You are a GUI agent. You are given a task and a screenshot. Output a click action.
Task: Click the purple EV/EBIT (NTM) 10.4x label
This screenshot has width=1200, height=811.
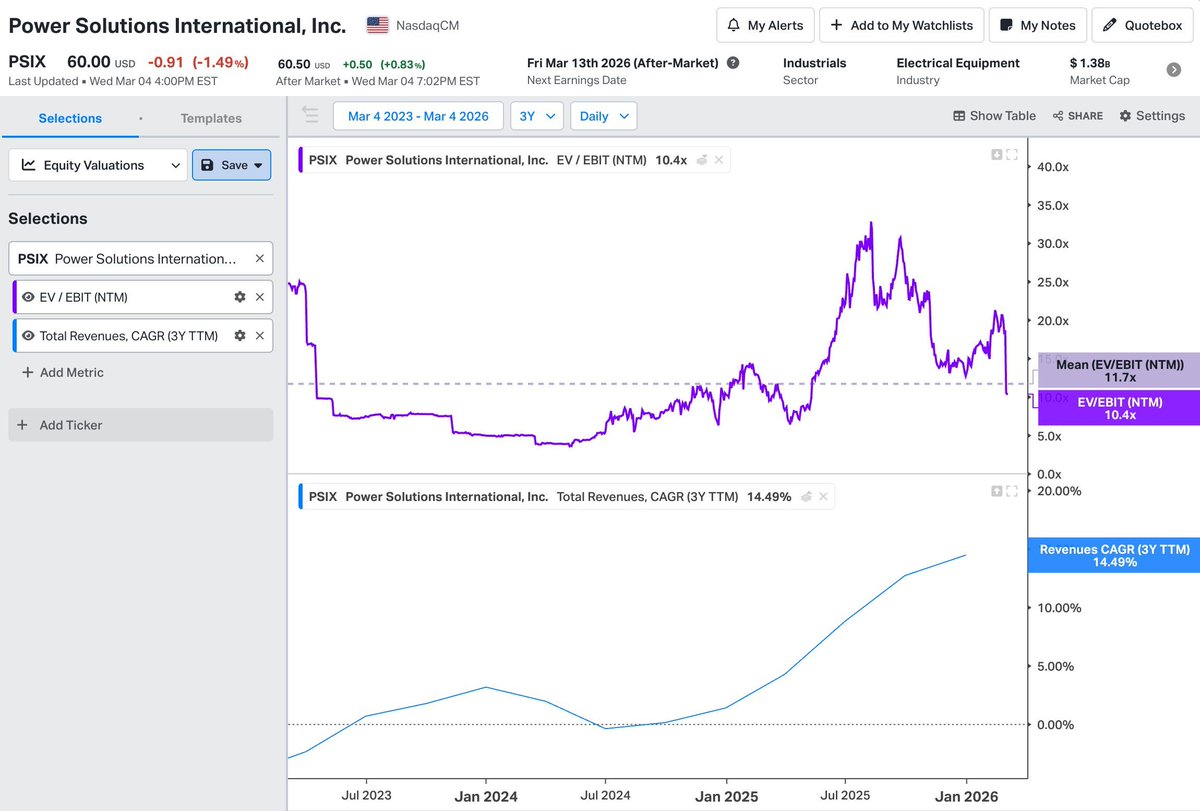tap(1119, 408)
